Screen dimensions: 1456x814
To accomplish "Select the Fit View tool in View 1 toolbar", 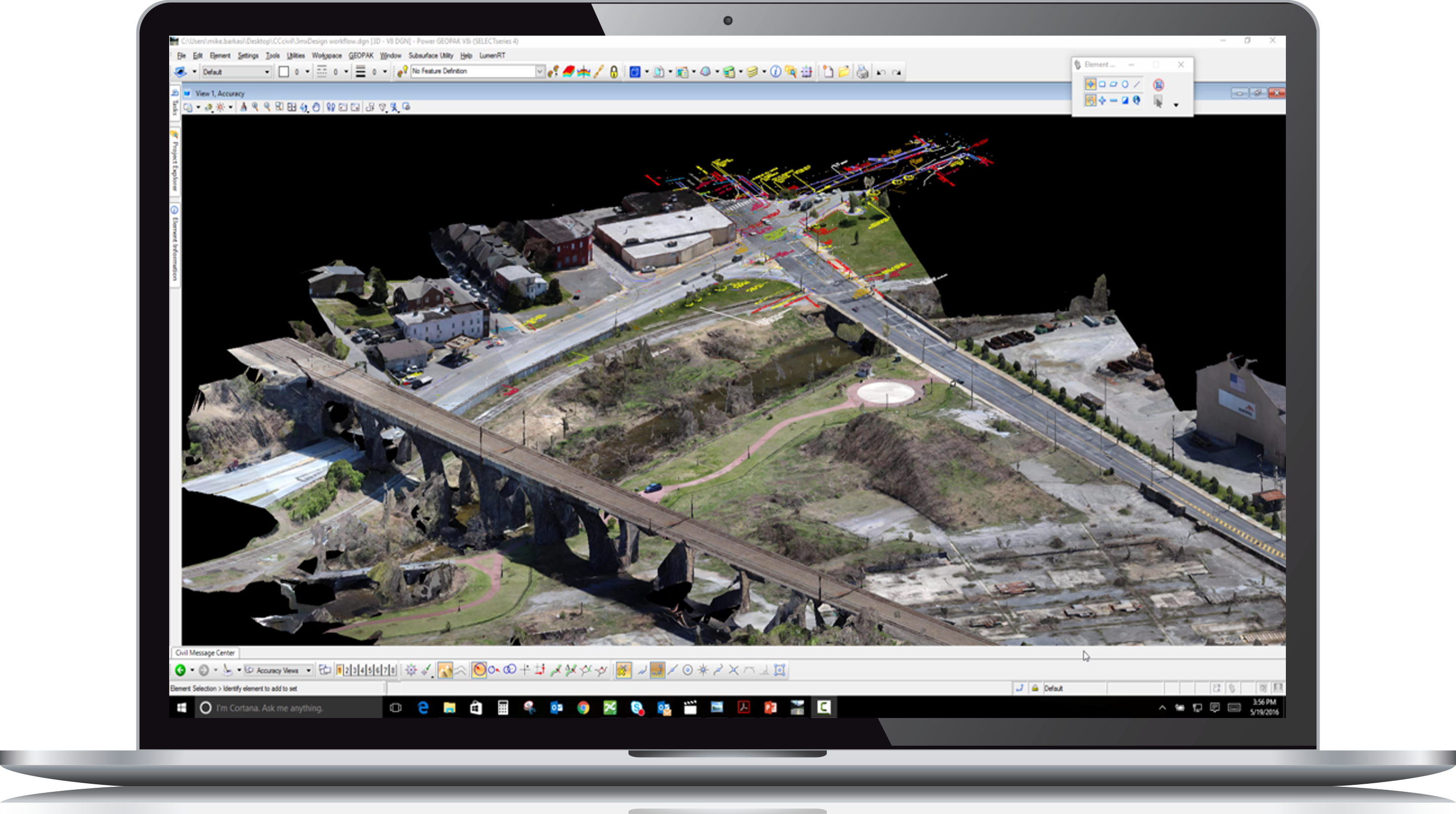I will click(x=291, y=106).
